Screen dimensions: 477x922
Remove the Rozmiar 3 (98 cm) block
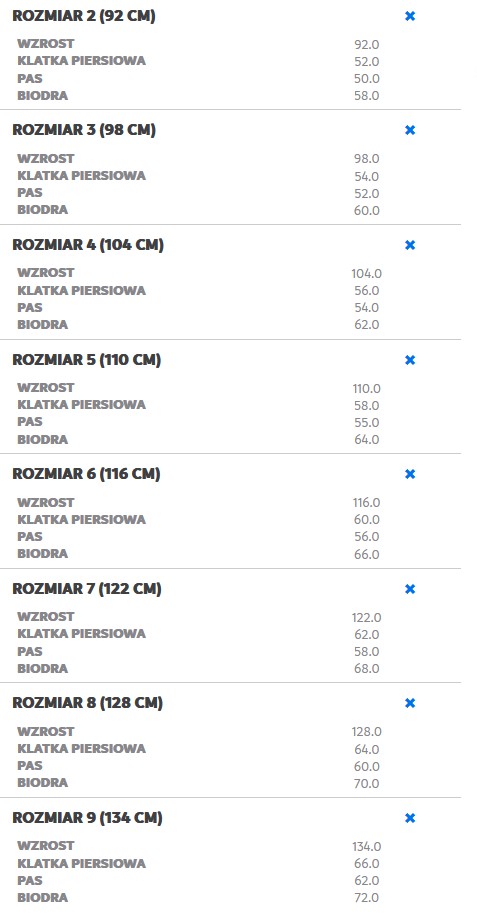(410, 130)
